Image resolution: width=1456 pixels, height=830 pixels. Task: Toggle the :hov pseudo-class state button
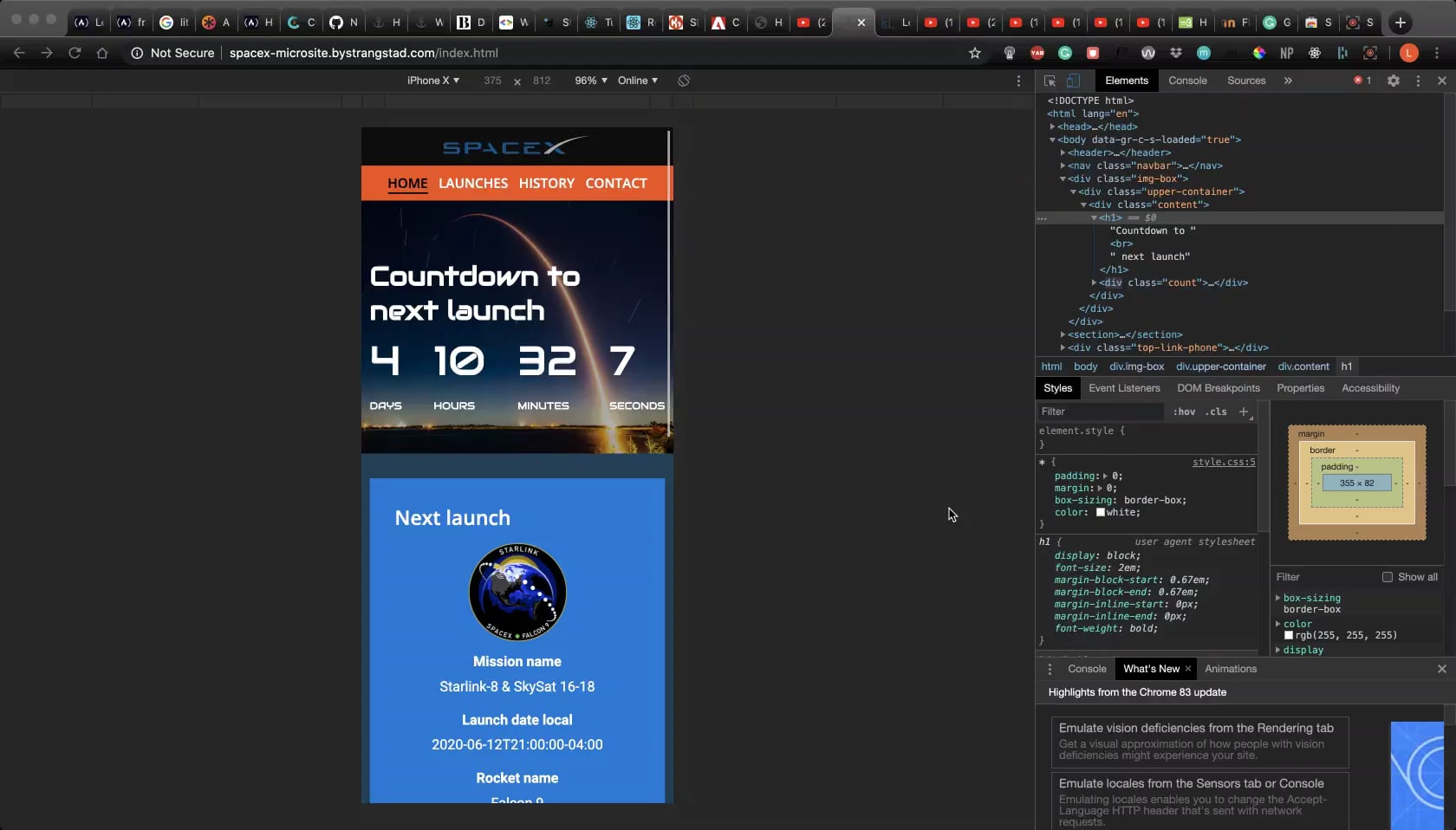[x=1184, y=412]
